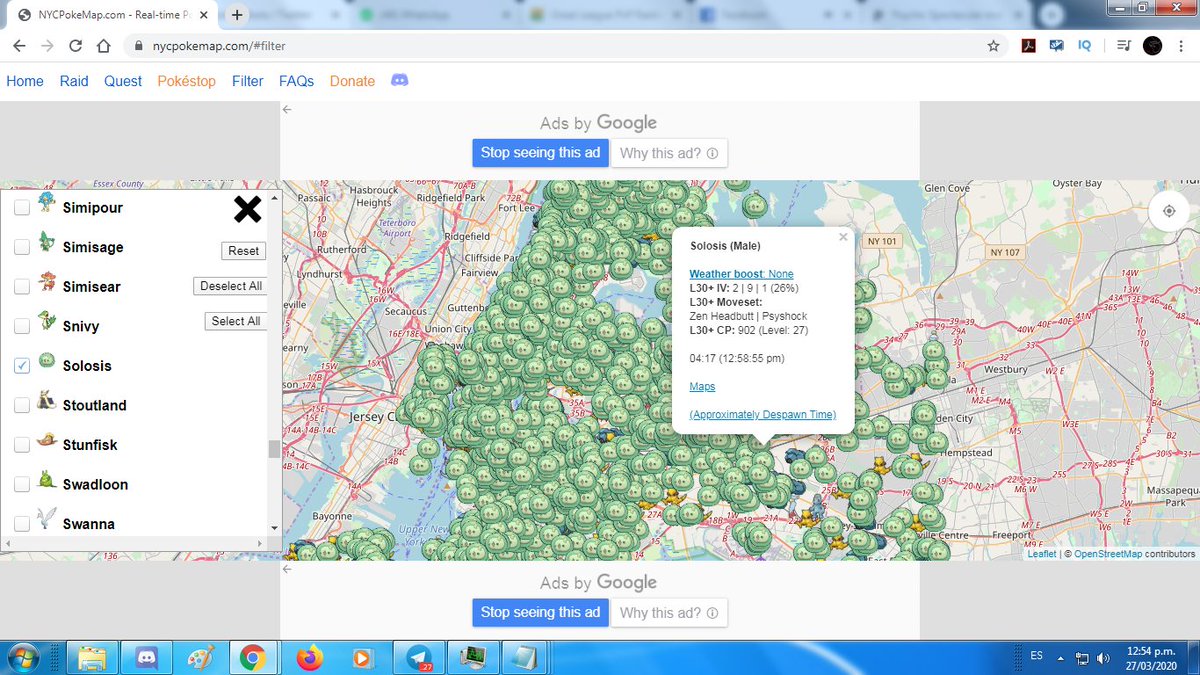Screen dimensions: 1200x675
Task: Click Why this ad? in the bottom ad
Action: click(669, 613)
